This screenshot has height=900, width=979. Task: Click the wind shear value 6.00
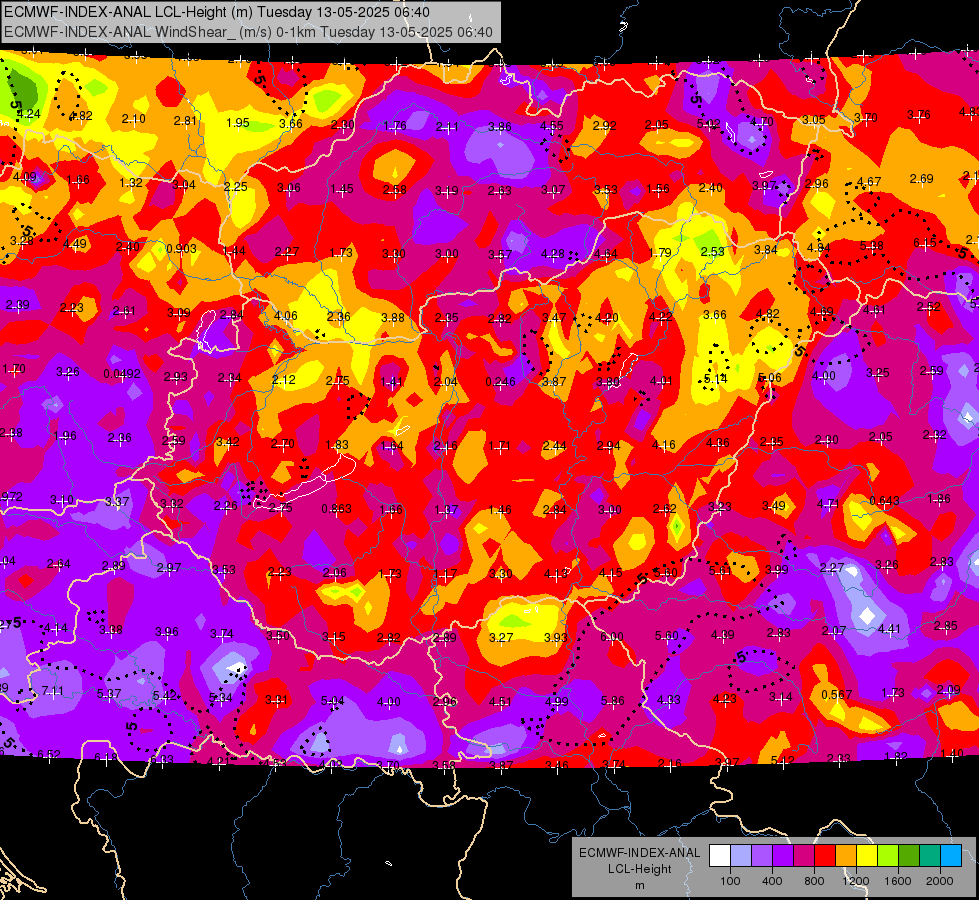pyautogui.click(x=612, y=636)
